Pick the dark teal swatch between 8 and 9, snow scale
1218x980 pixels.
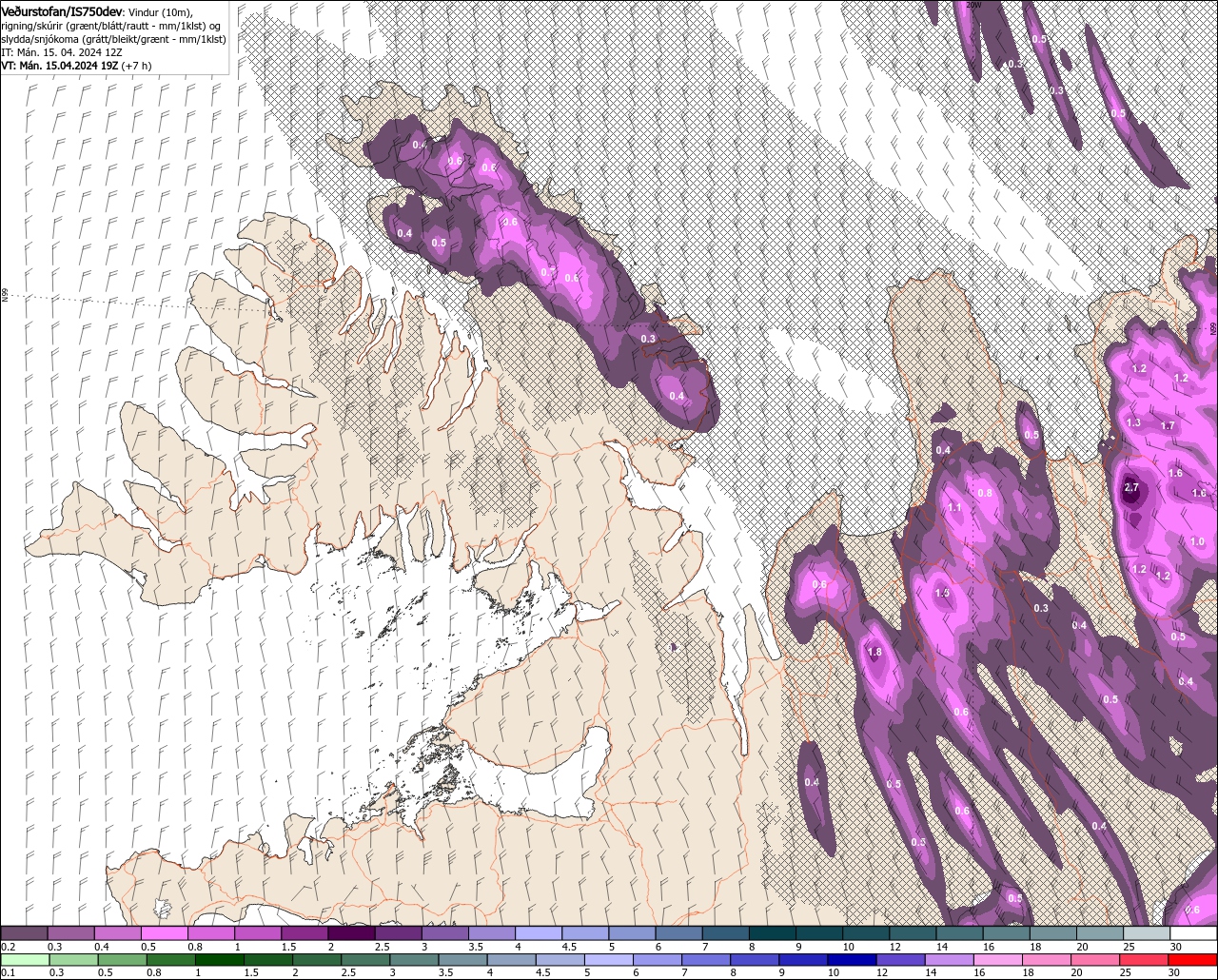(773, 933)
